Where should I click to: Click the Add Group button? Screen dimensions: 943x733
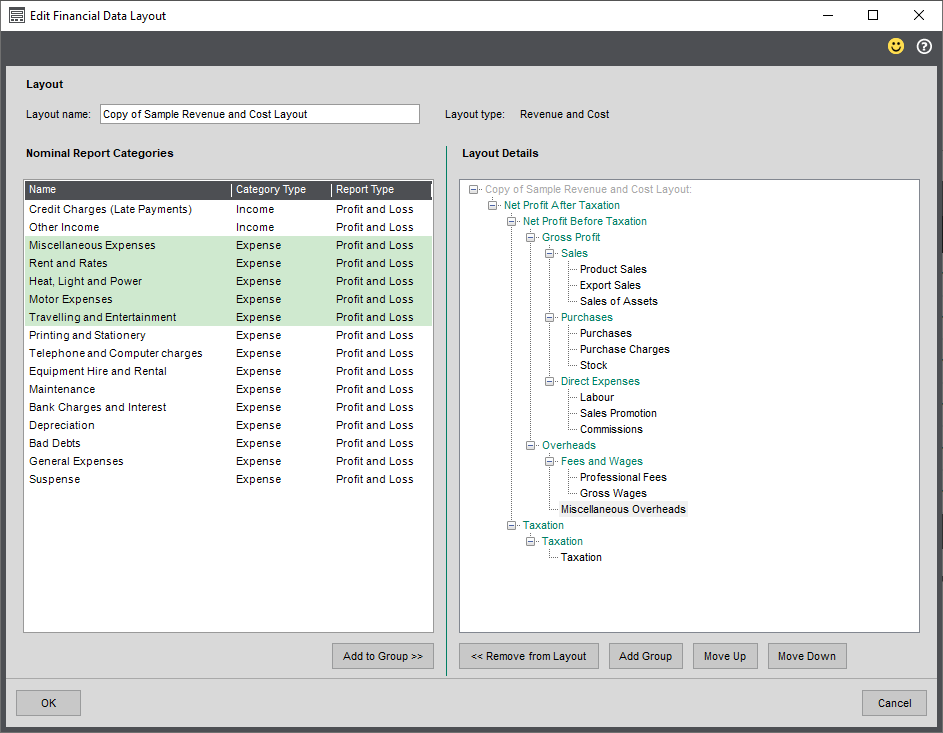645,656
